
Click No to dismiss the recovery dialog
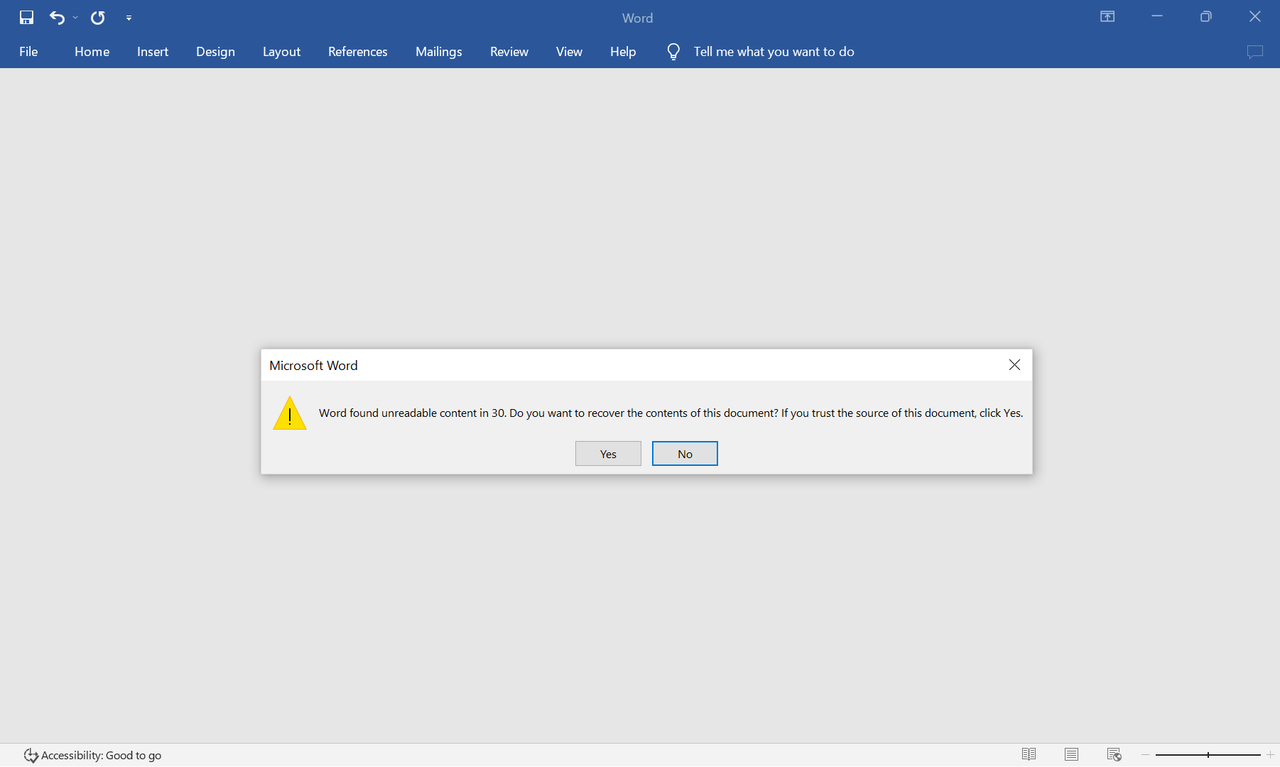click(684, 453)
